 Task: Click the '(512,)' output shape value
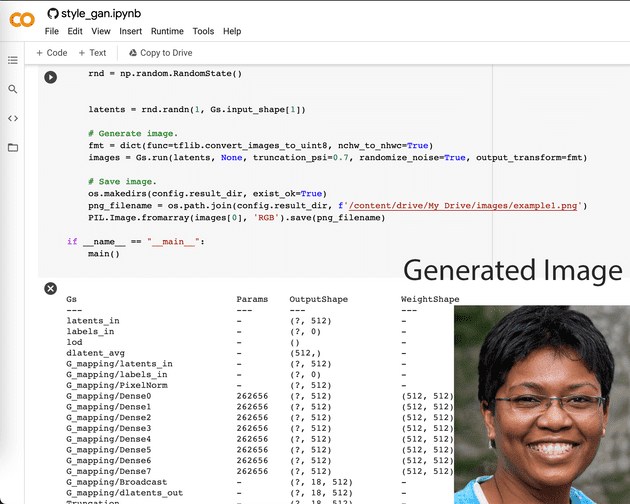305,353
